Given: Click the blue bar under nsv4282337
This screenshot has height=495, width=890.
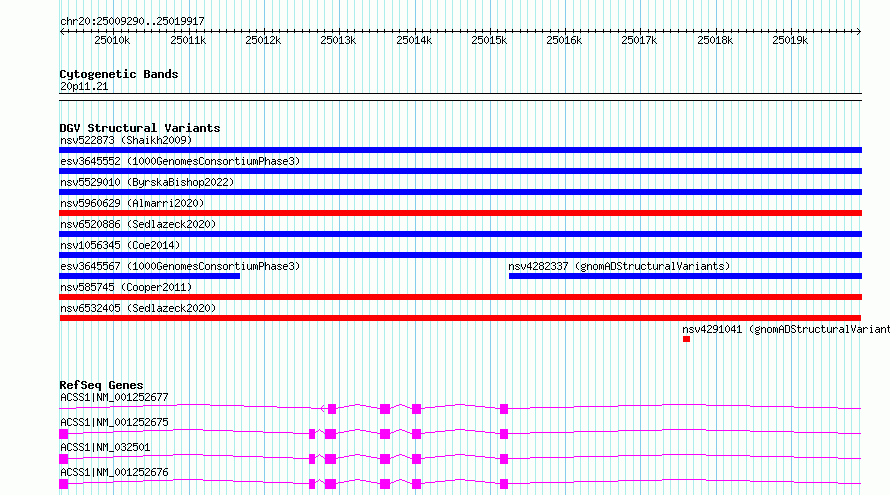Looking at the screenshot, I should (x=685, y=276).
